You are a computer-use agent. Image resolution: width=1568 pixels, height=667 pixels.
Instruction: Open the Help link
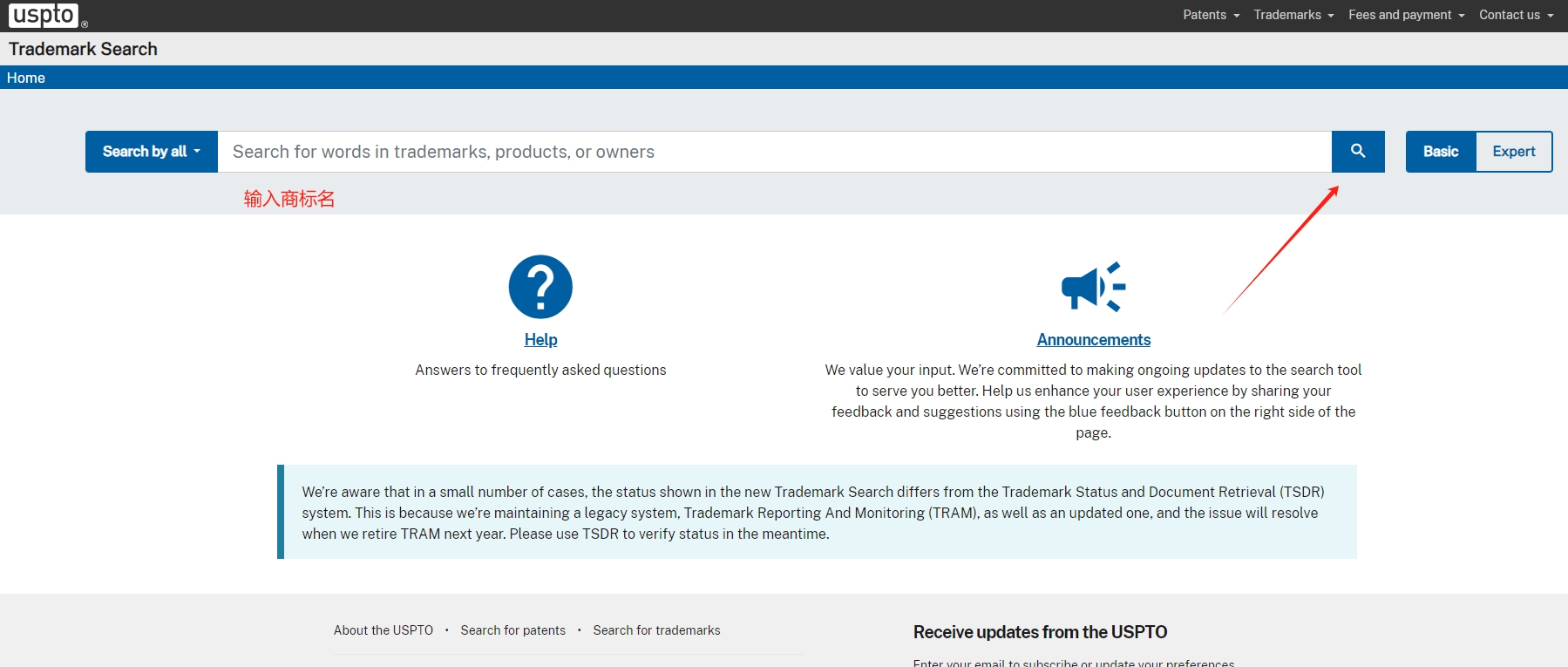[x=540, y=340]
